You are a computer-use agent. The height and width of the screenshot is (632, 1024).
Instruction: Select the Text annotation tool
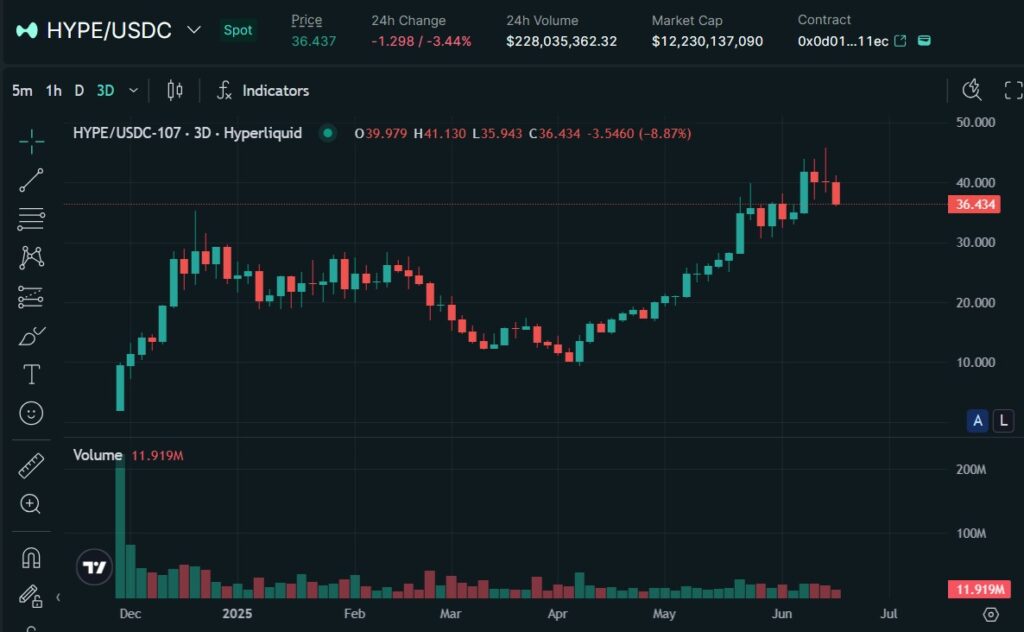point(31,374)
